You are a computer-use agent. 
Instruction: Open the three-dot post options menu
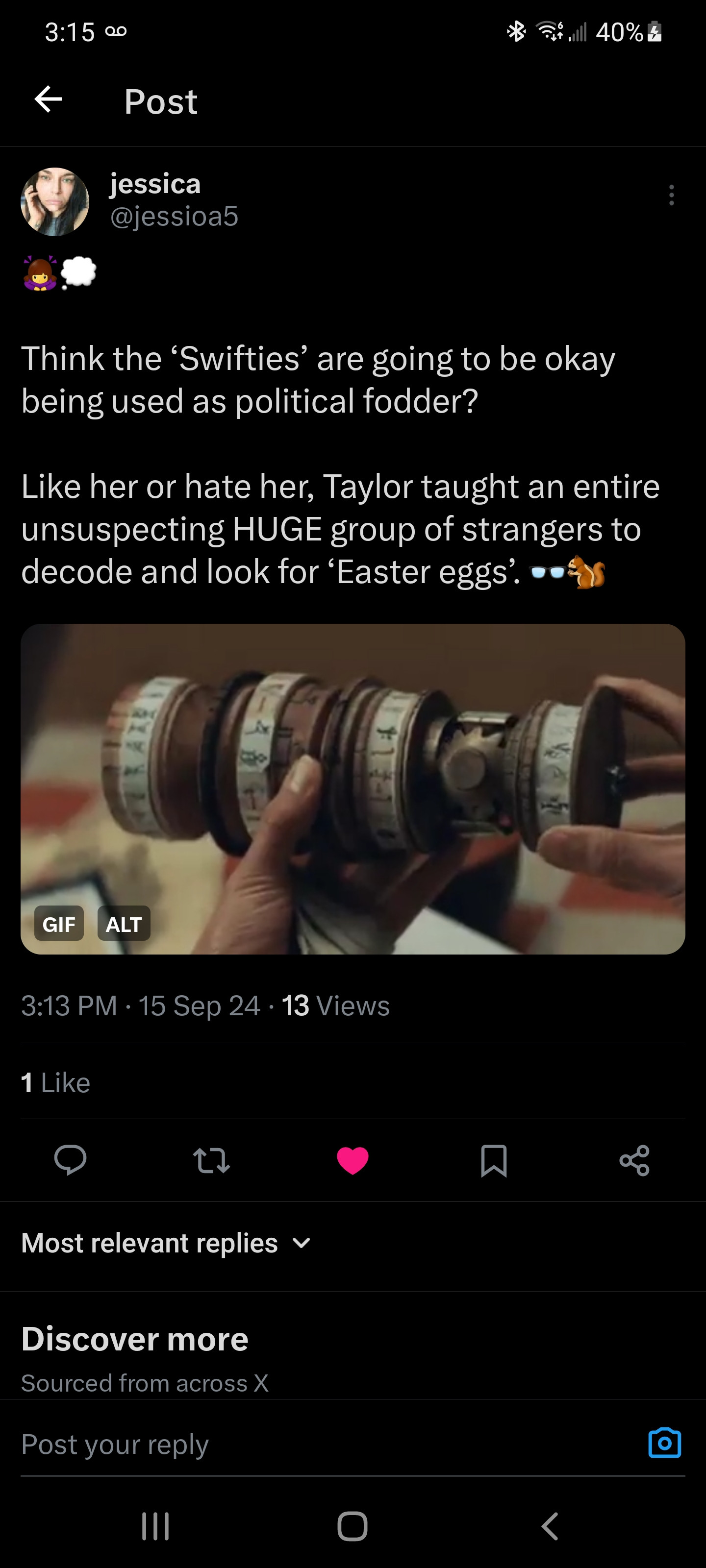(x=671, y=196)
